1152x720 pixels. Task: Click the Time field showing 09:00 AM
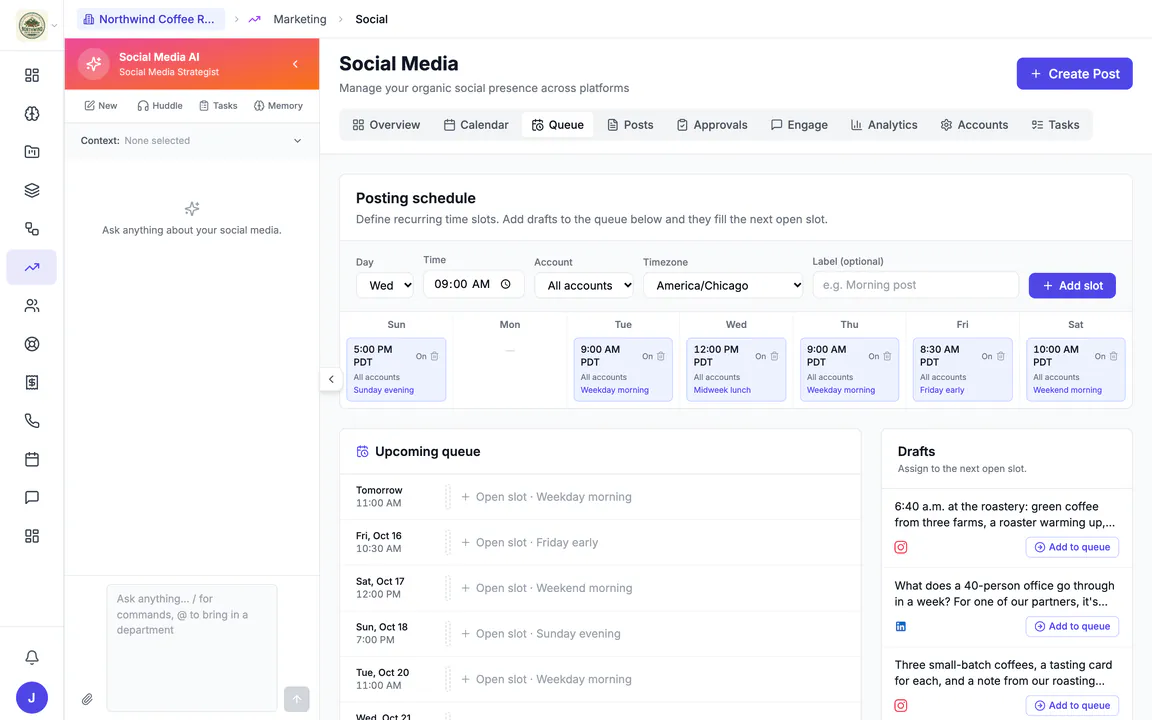[473, 284]
